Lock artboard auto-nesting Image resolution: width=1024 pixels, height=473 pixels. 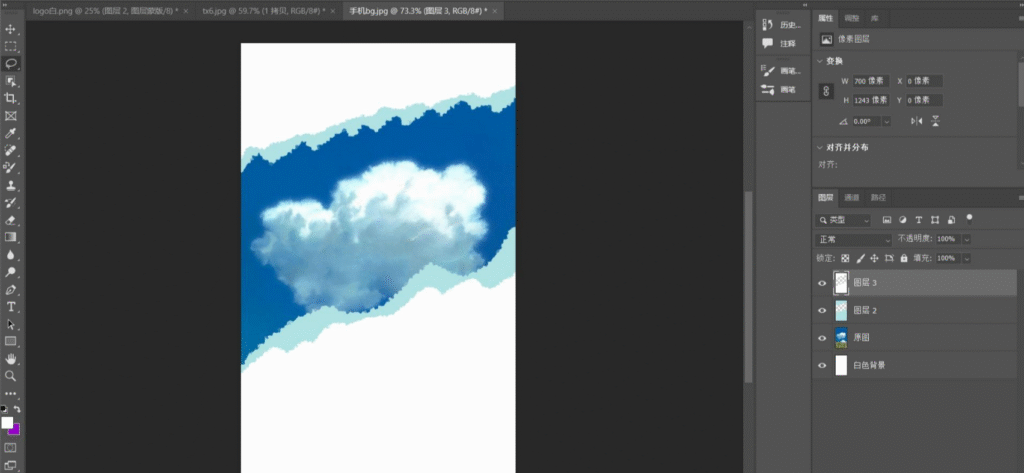coord(889,258)
